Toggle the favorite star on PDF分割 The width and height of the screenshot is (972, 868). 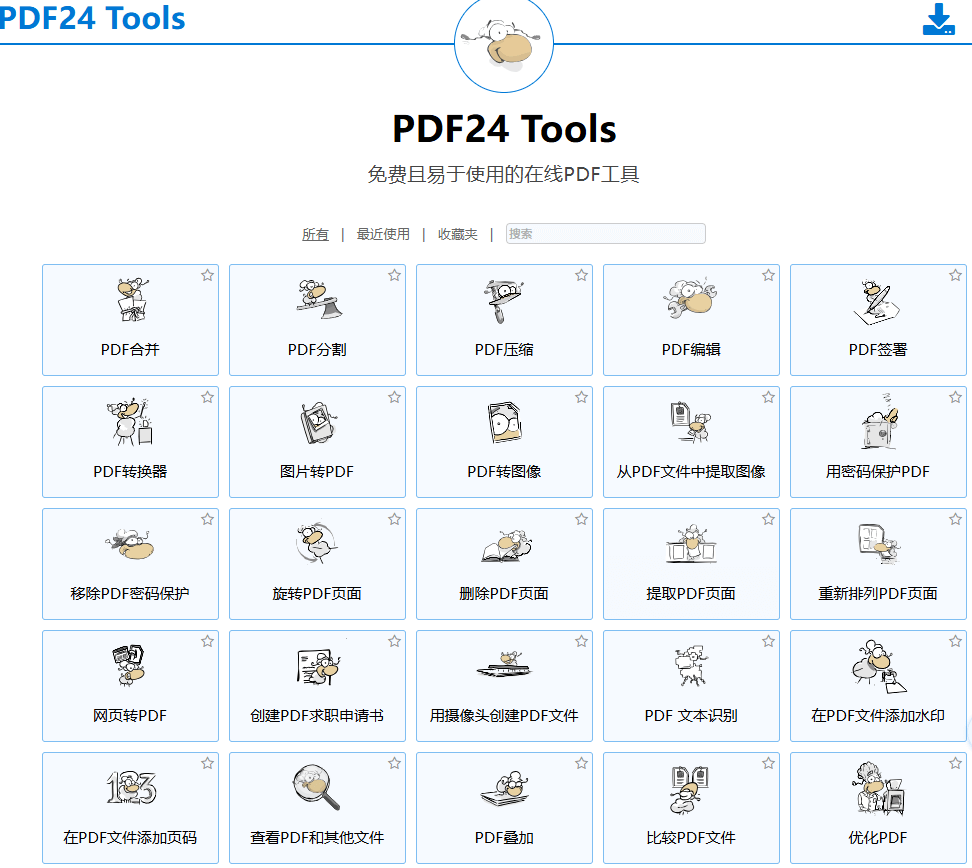pos(394,275)
